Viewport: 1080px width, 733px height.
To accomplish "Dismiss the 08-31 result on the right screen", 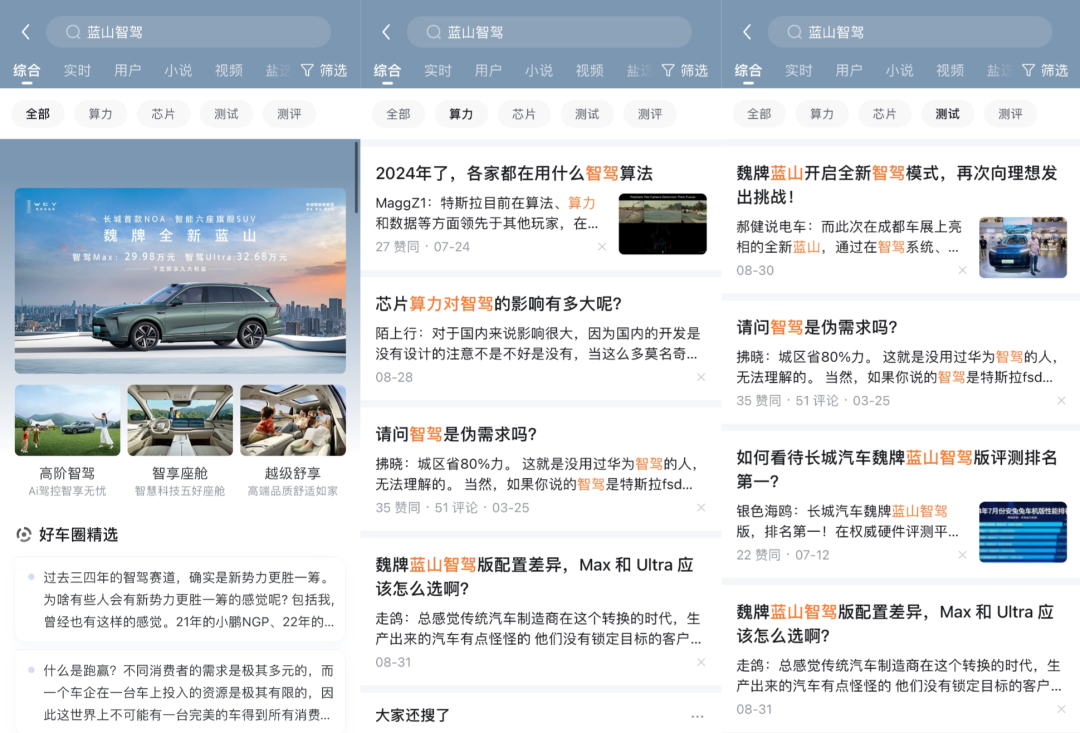I will [1061, 709].
